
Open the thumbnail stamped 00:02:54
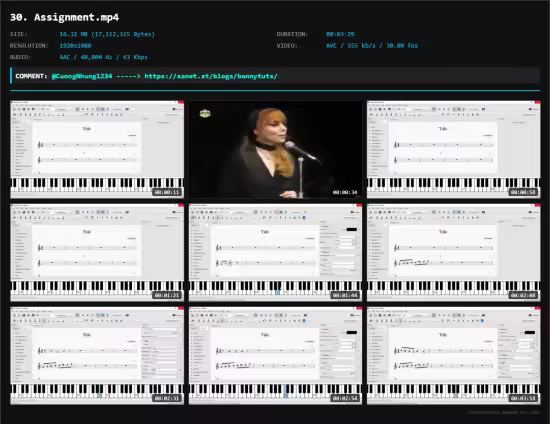pos(275,356)
